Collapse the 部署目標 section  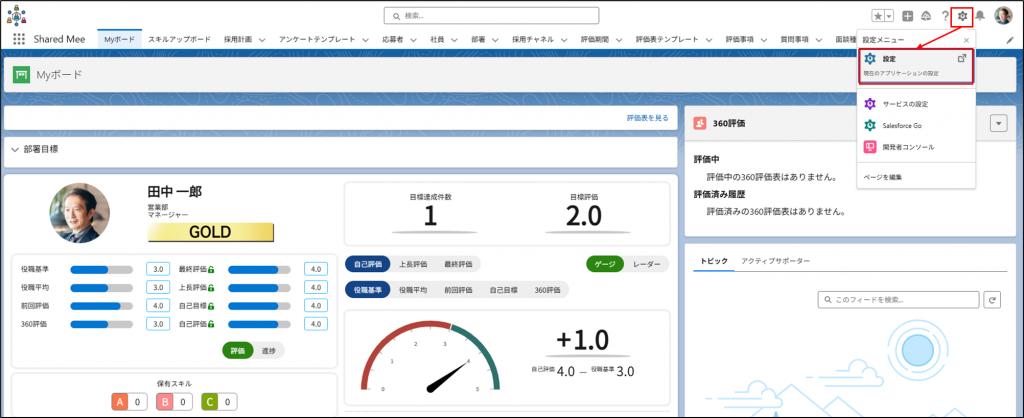(15, 149)
